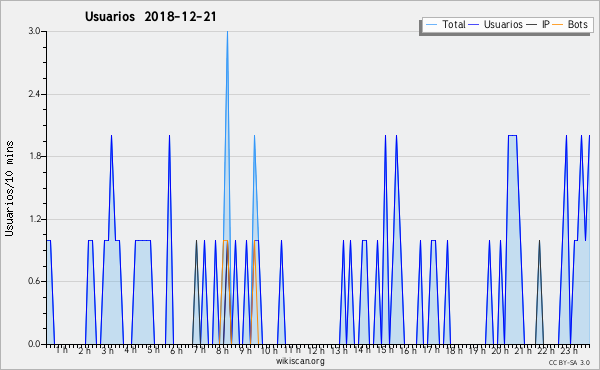This screenshot has width=600, height=370.
Task: Click the orange Bots legend line
Action: pyautogui.click(x=558, y=25)
